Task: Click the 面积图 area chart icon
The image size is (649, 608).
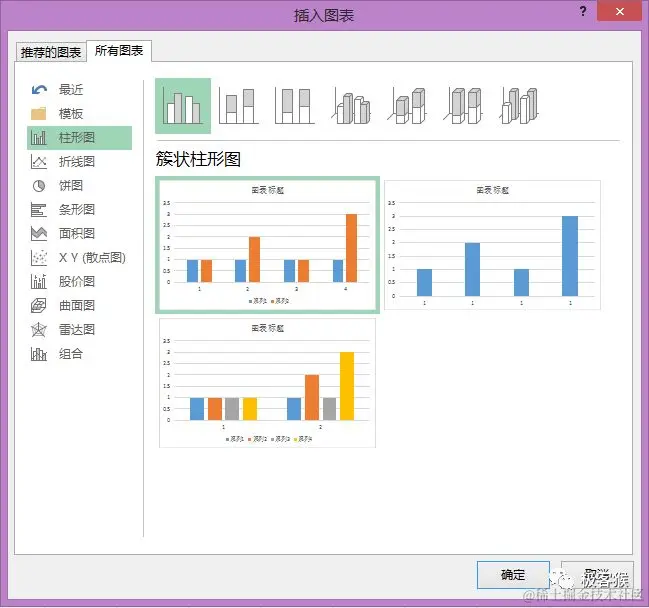Action: coord(38,234)
